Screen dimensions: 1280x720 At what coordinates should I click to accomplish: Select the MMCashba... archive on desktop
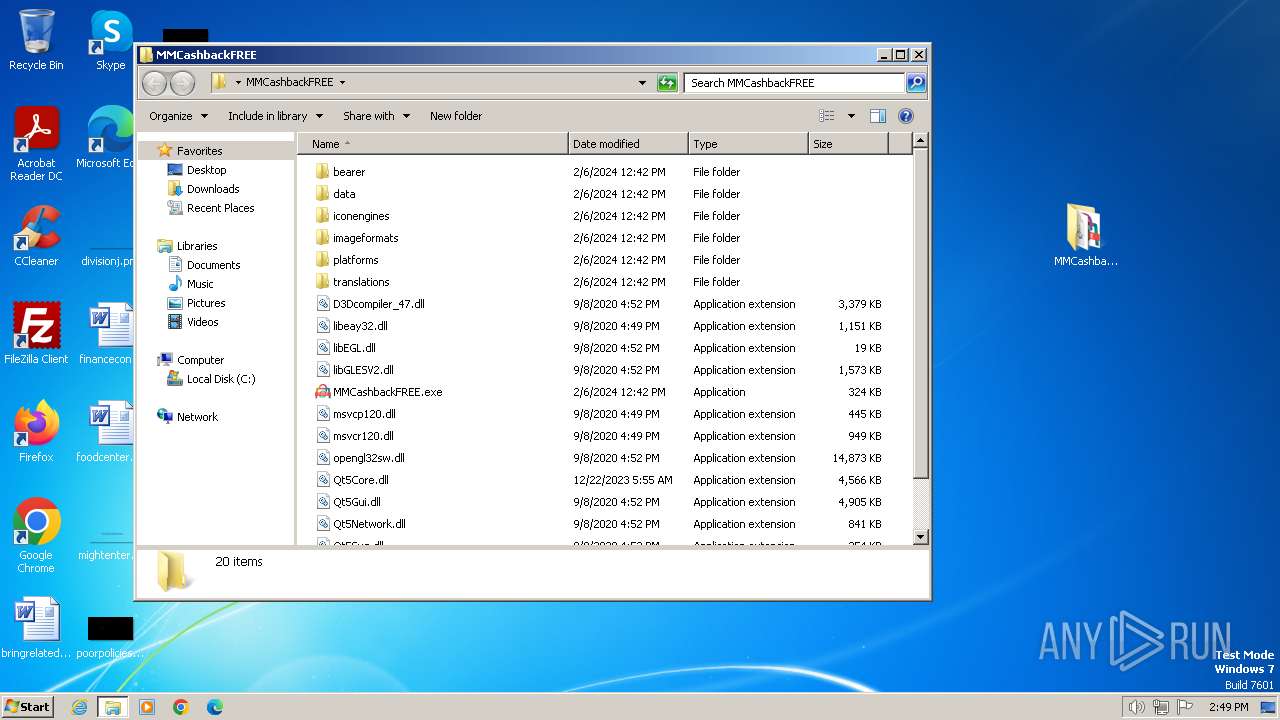pos(1085,235)
